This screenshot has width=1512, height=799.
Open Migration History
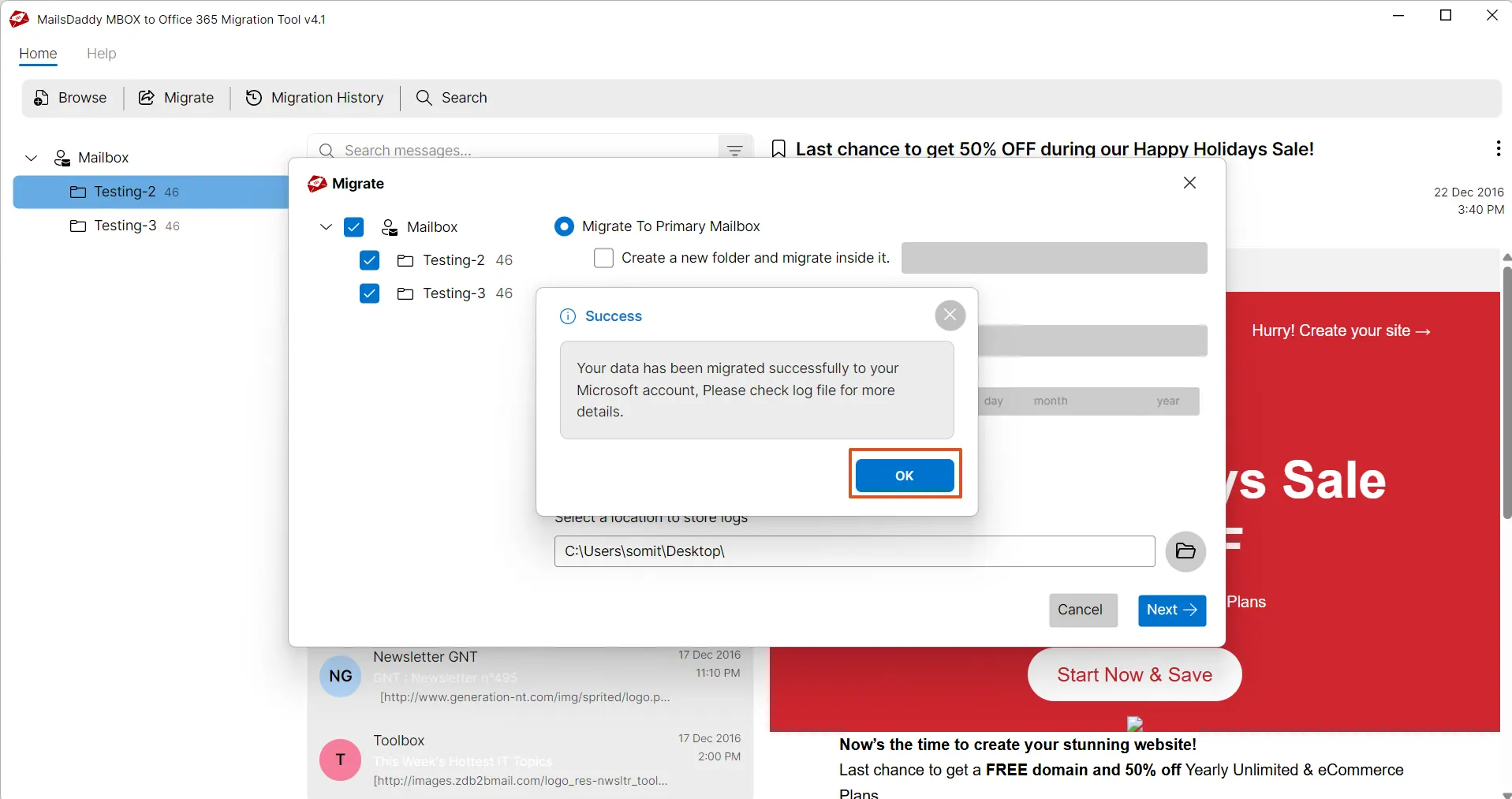[x=315, y=98]
